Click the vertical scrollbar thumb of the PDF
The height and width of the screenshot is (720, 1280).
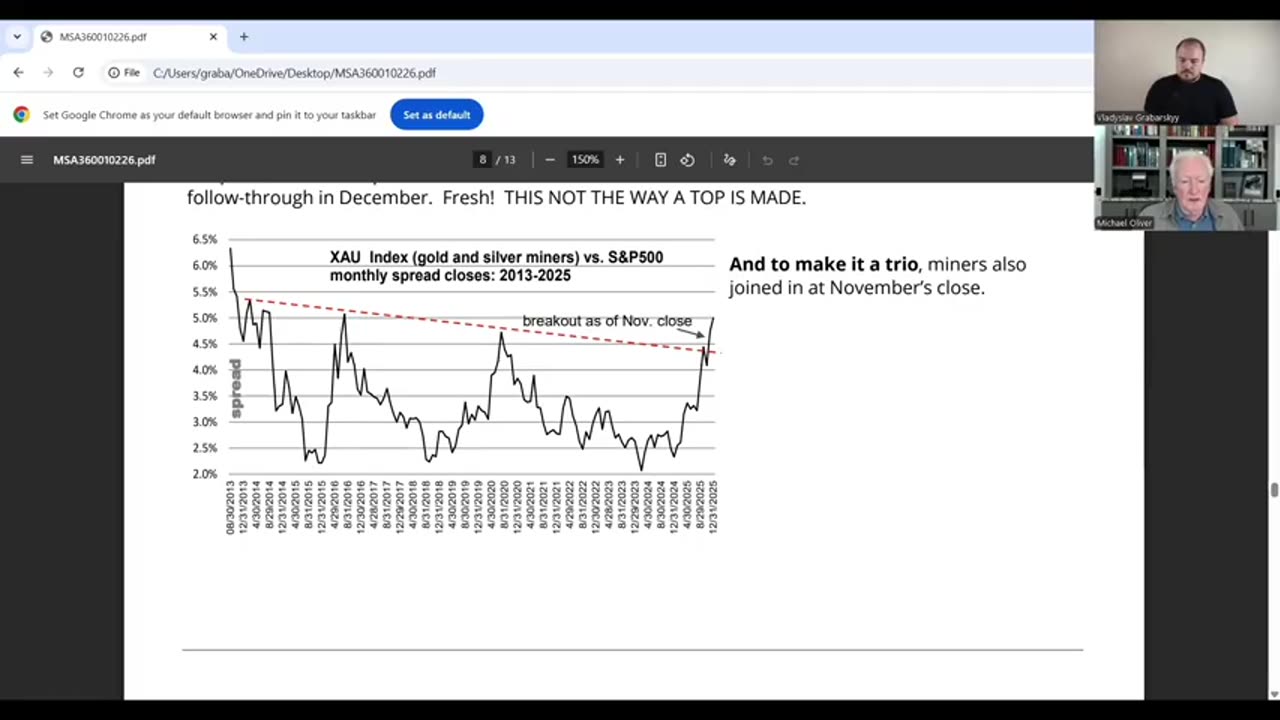tap(1273, 489)
